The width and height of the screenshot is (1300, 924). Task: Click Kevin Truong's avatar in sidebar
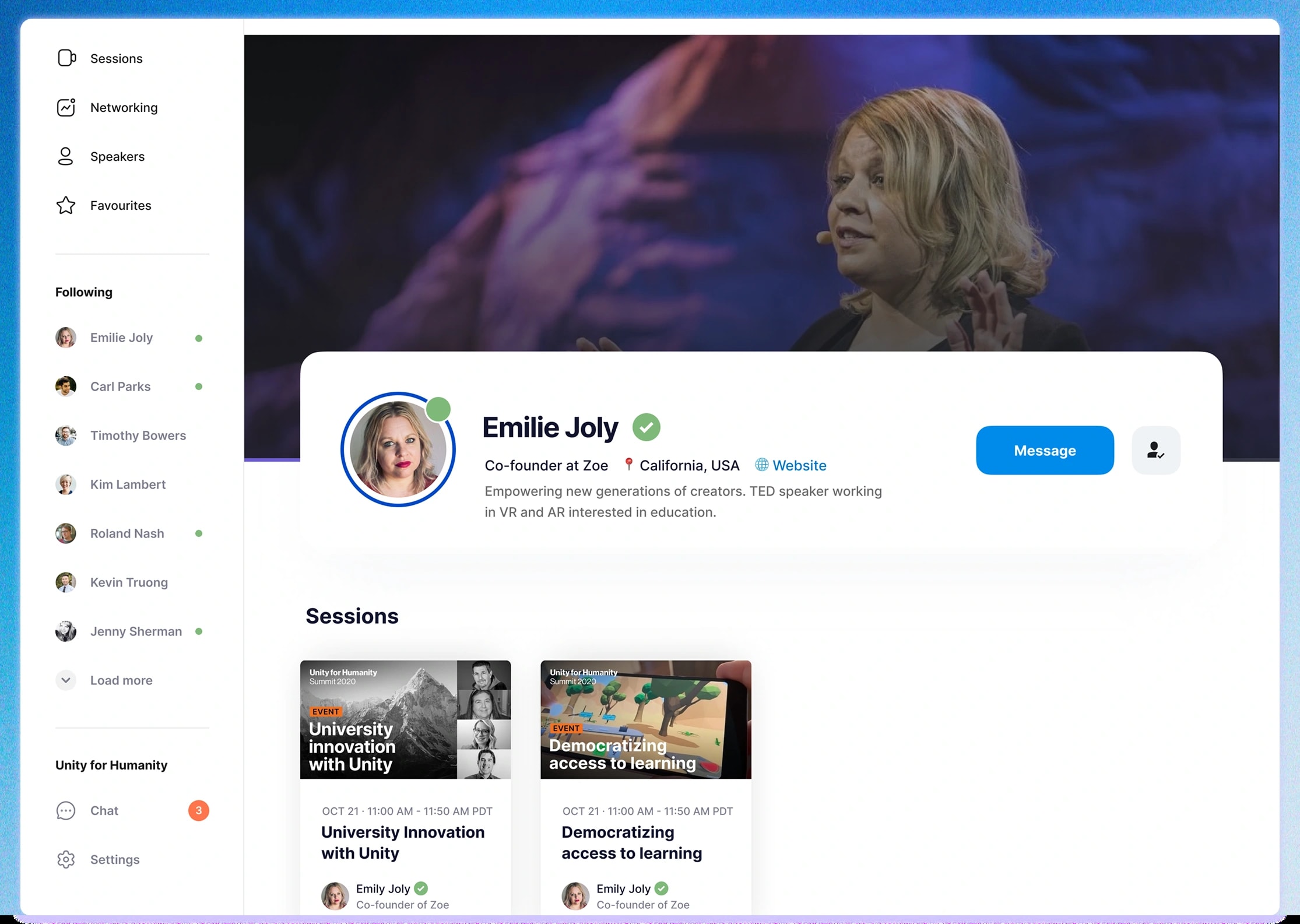66,582
